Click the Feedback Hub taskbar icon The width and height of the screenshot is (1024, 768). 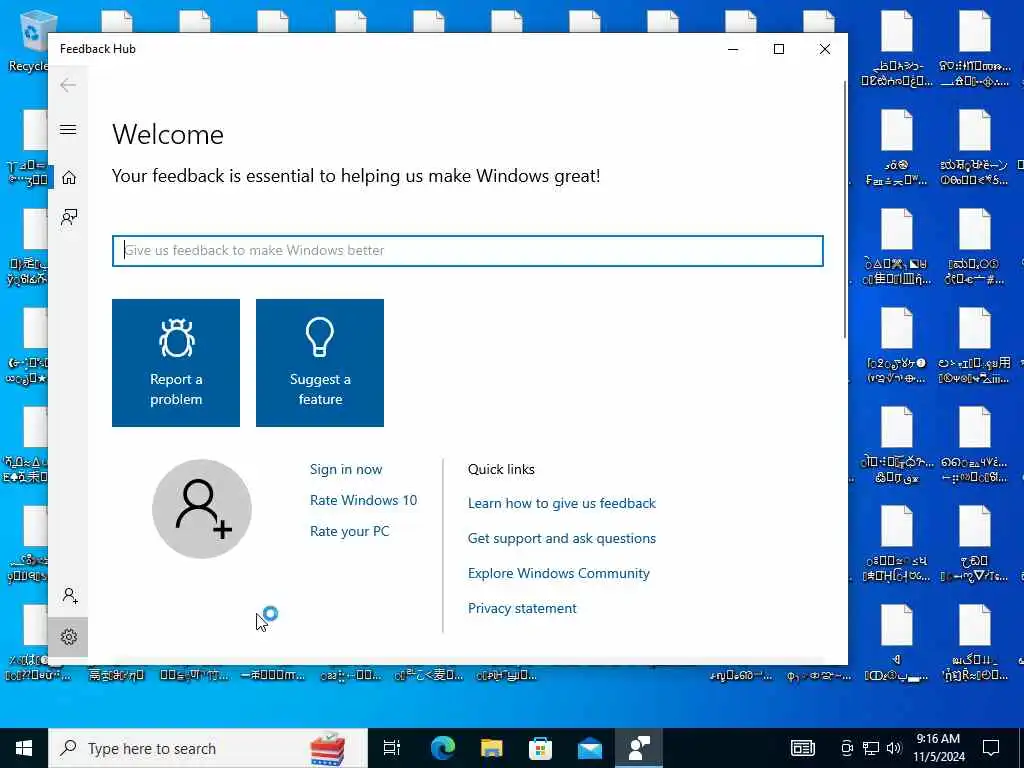point(639,748)
